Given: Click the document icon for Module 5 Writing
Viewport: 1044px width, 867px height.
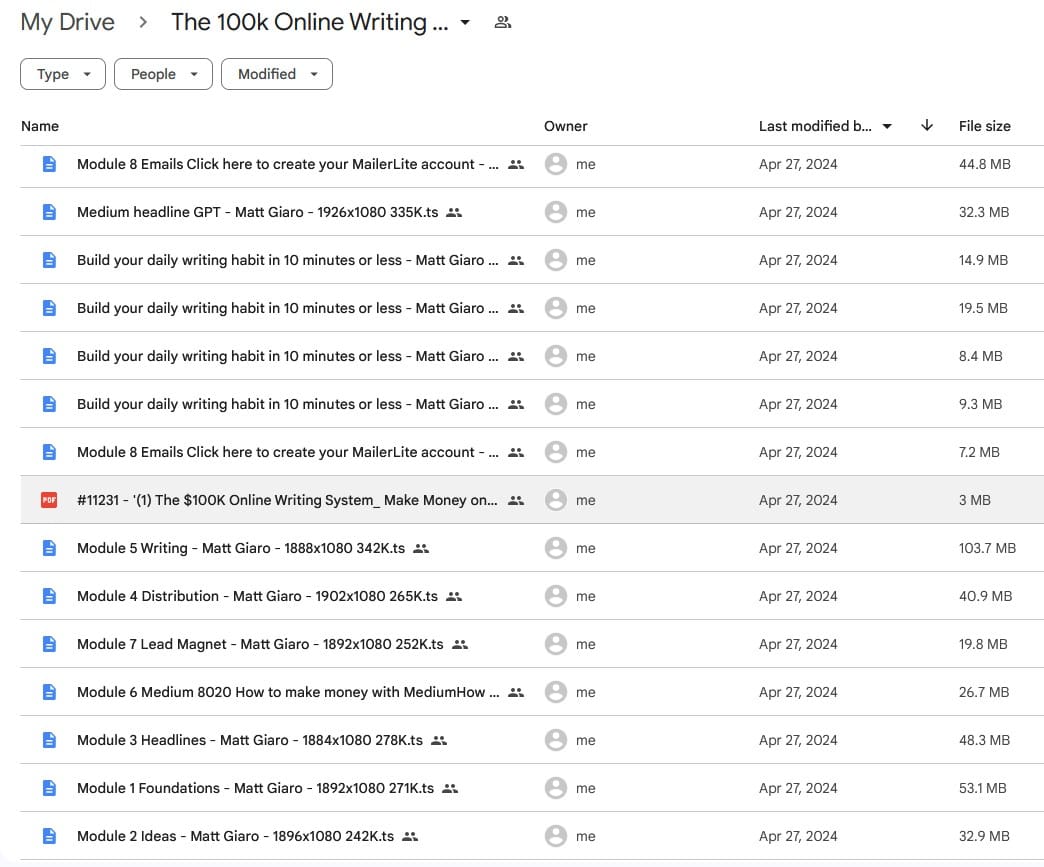Looking at the screenshot, I should click(49, 548).
